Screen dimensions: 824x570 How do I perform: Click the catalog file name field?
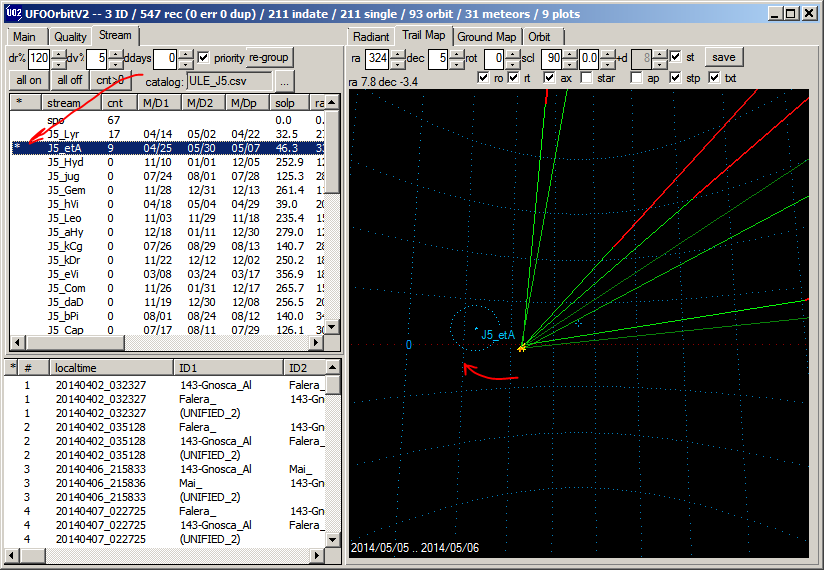coord(228,81)
